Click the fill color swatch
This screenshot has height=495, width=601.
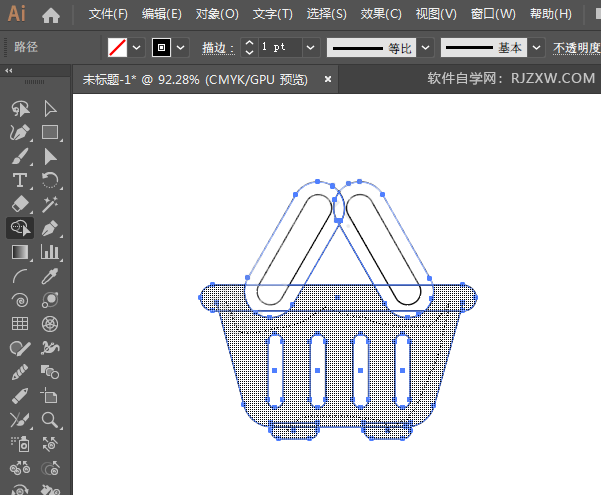(x=117, y=47)
